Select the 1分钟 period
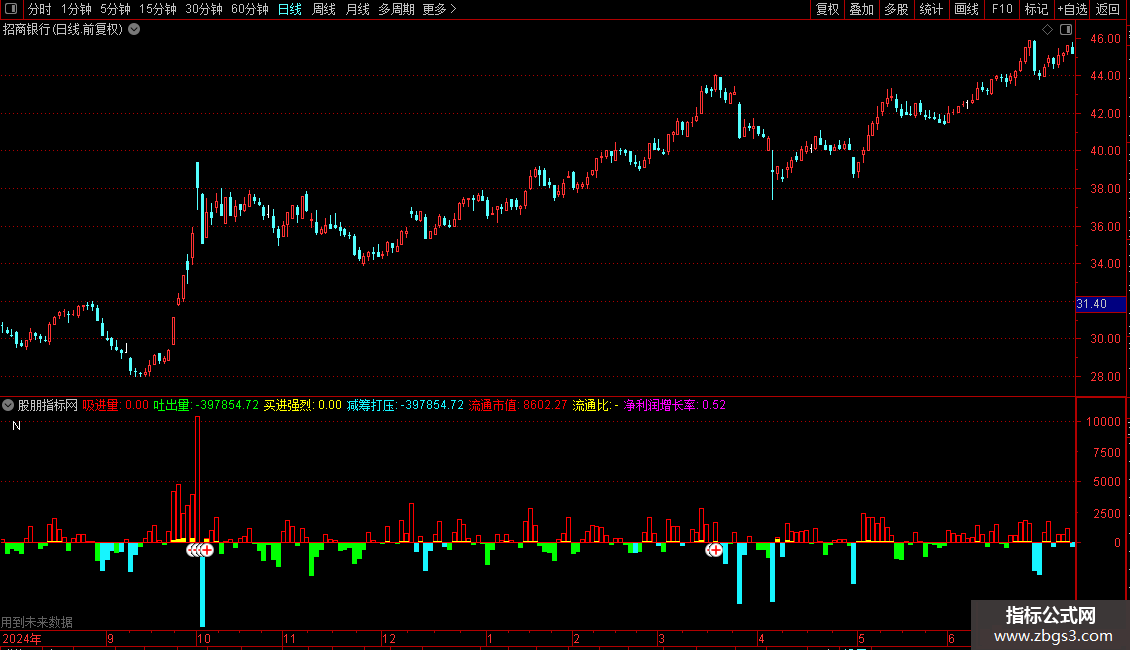Image resolution: width=1130 pixels, height=650 pixels. tap(76, 9)
